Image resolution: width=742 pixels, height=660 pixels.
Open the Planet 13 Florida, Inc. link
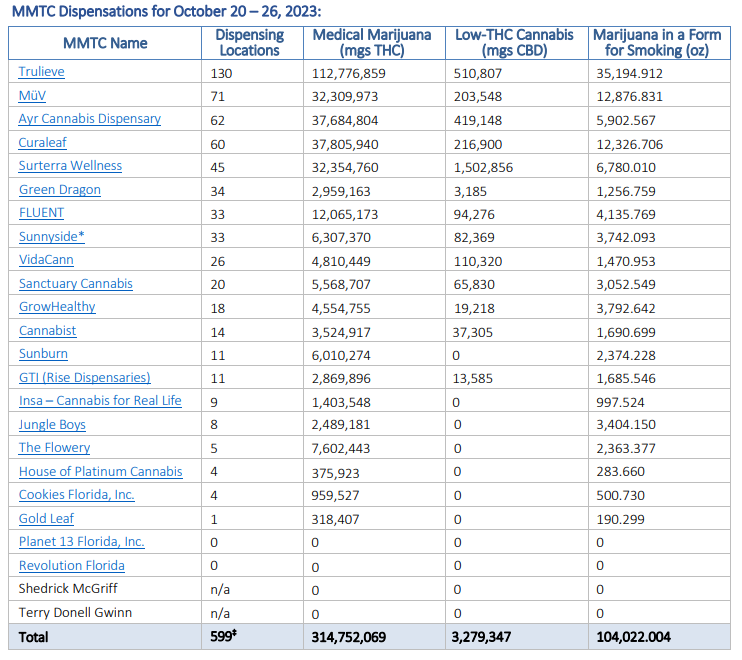pyautogui.click(x=81, y=542)
